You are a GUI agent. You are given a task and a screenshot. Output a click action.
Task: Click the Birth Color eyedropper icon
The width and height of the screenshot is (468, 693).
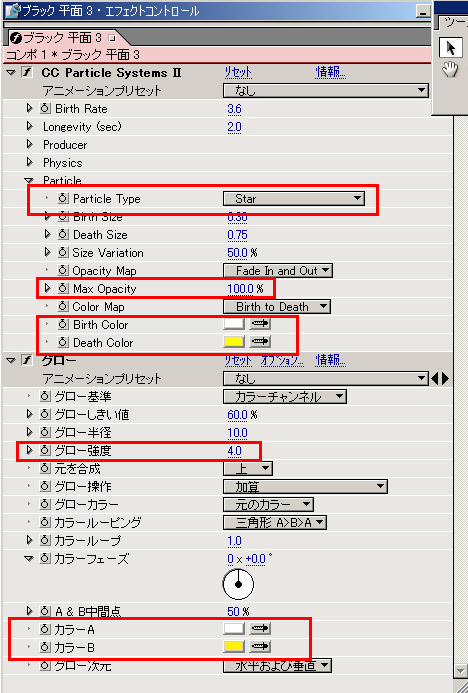(260, 324)
